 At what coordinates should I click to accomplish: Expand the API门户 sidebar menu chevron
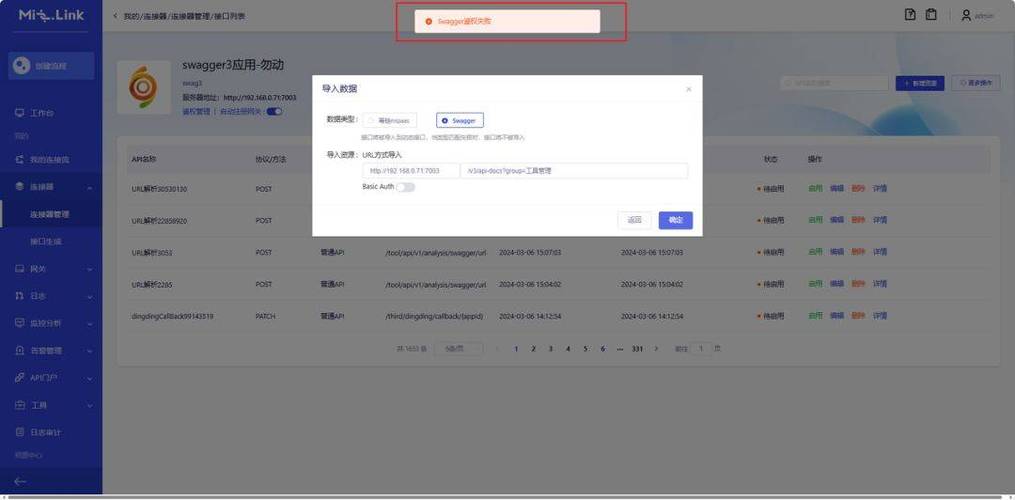click(x=89, y=378)
